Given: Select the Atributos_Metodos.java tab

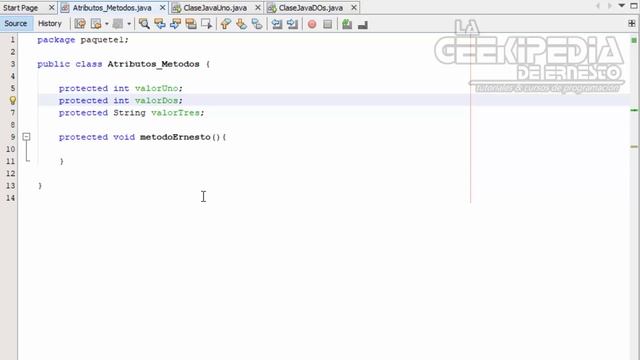Looking at the screenshot, I should (112, 8).
